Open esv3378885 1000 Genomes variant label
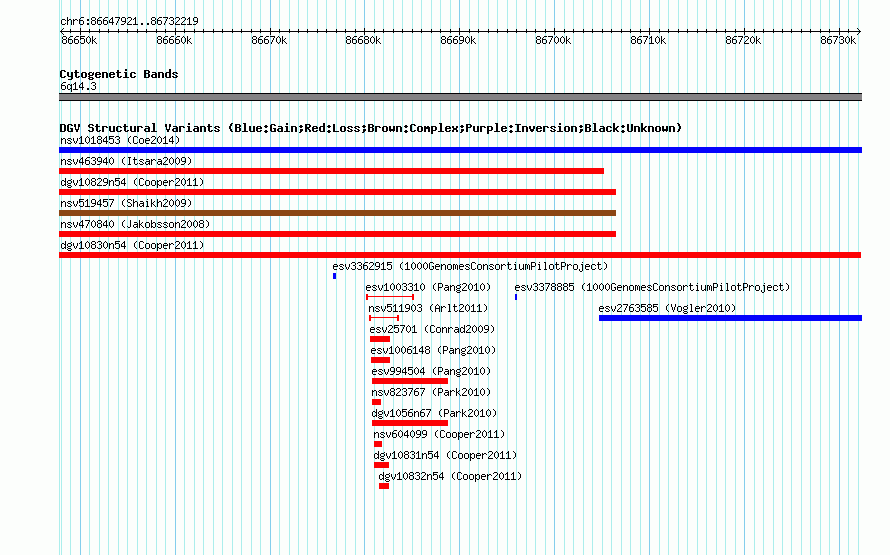 coord(652,287)
